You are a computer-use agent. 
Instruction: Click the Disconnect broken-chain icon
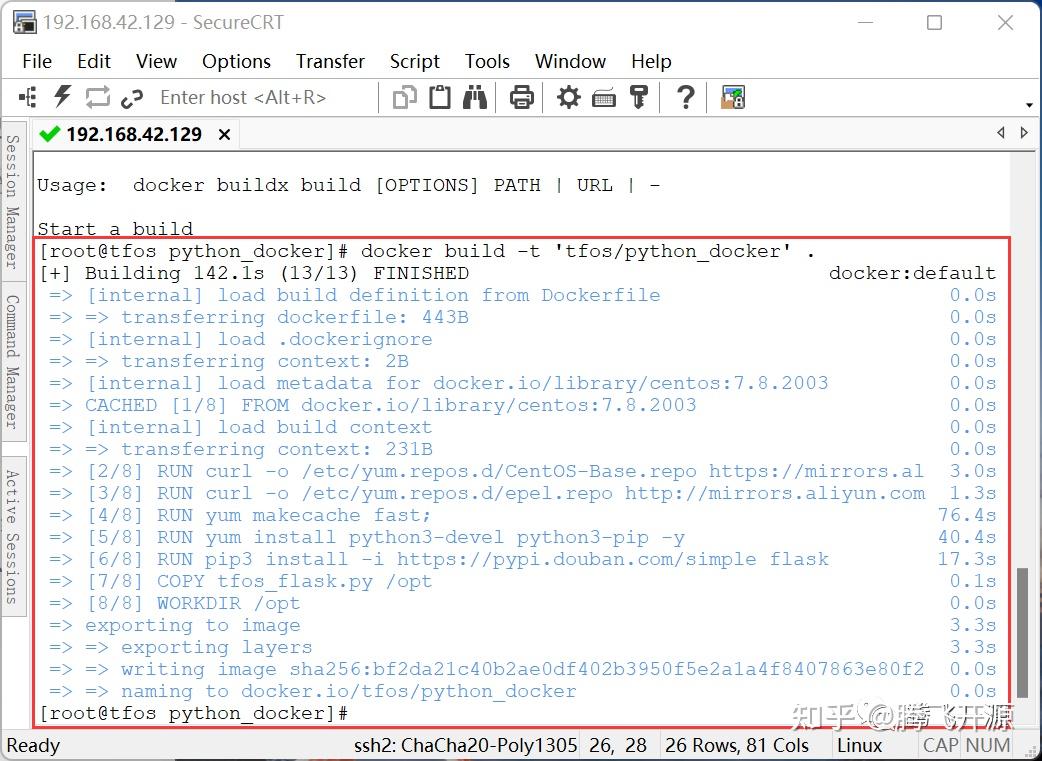tap(132, 96)
